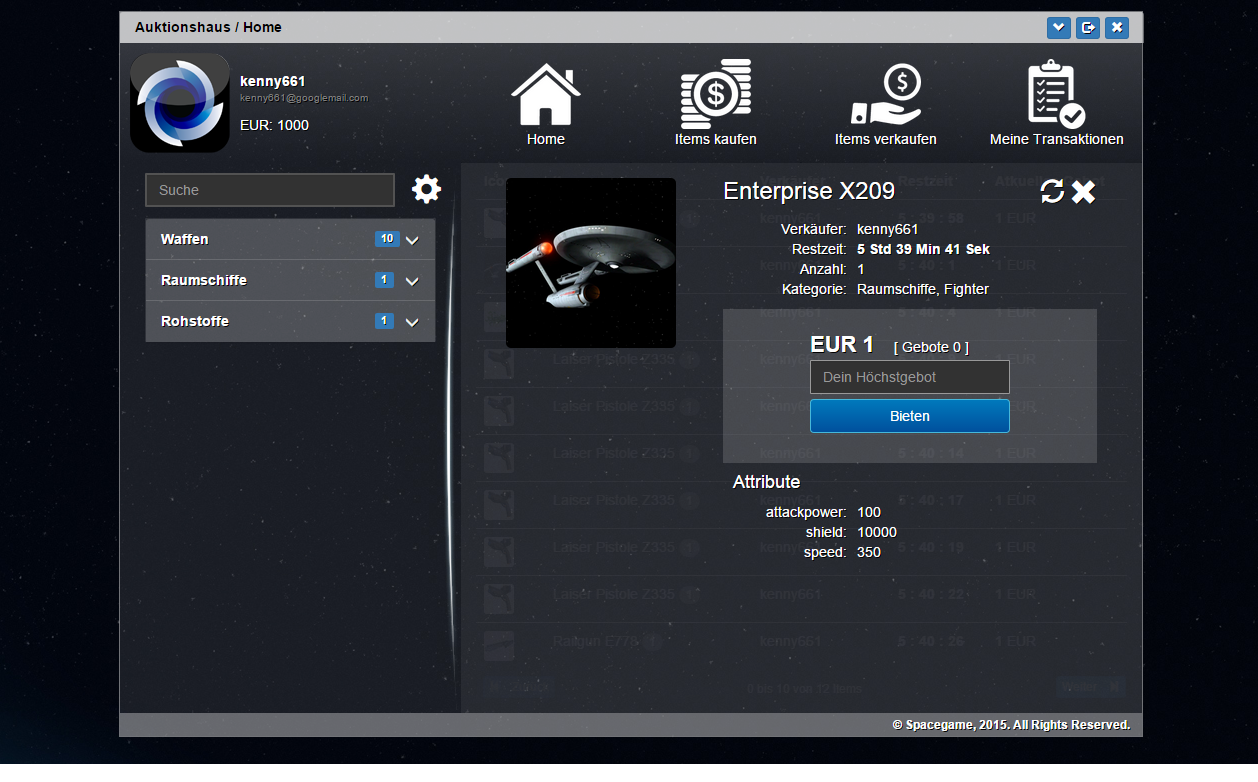Click the seller name after Verkäufer
This screenshot has height=782, width=1258.
[888, 229]
